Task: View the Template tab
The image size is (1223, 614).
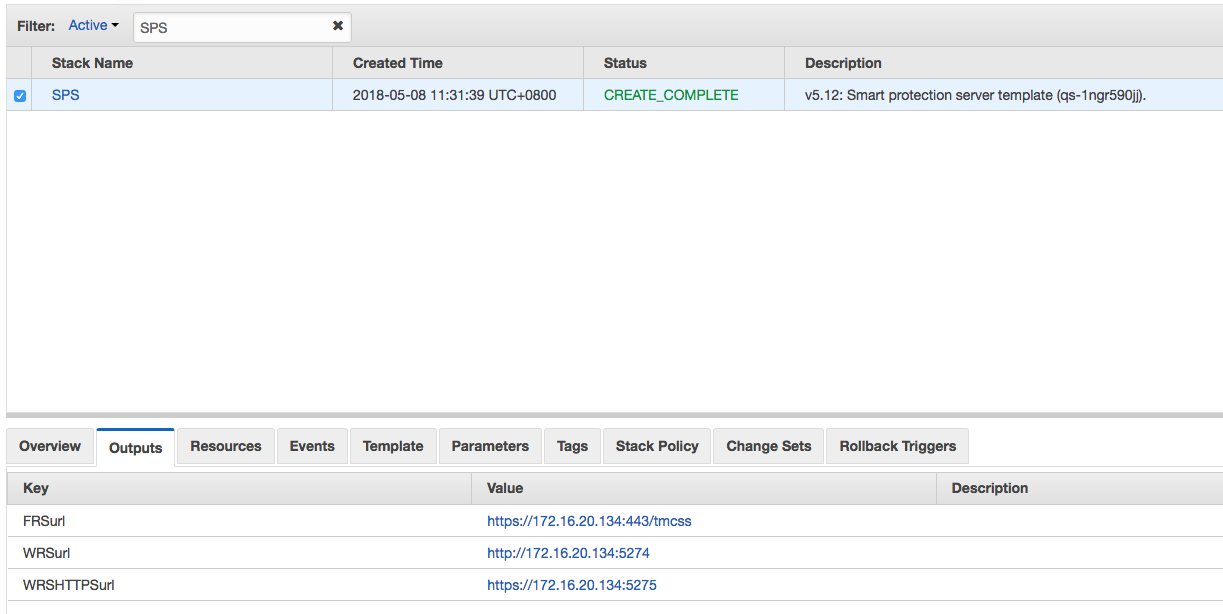Action: pyautogui.click(x=393, y=446)
